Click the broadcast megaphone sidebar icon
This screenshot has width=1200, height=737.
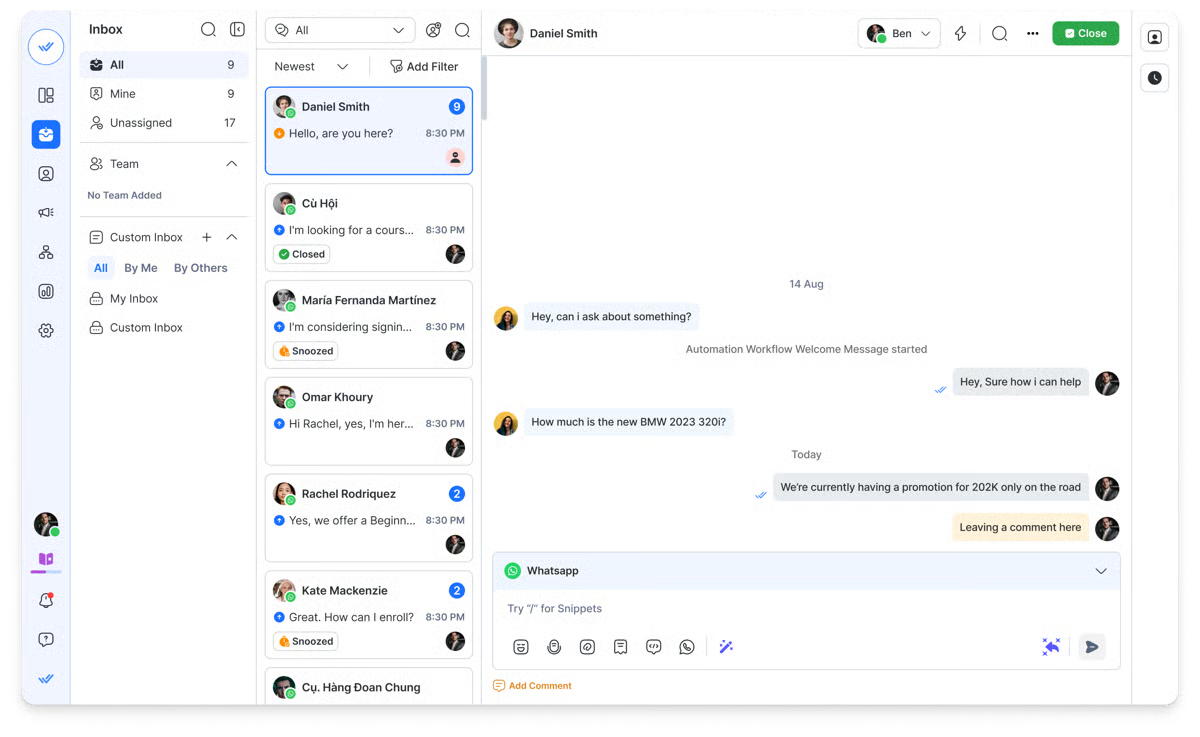click(46, 213)
